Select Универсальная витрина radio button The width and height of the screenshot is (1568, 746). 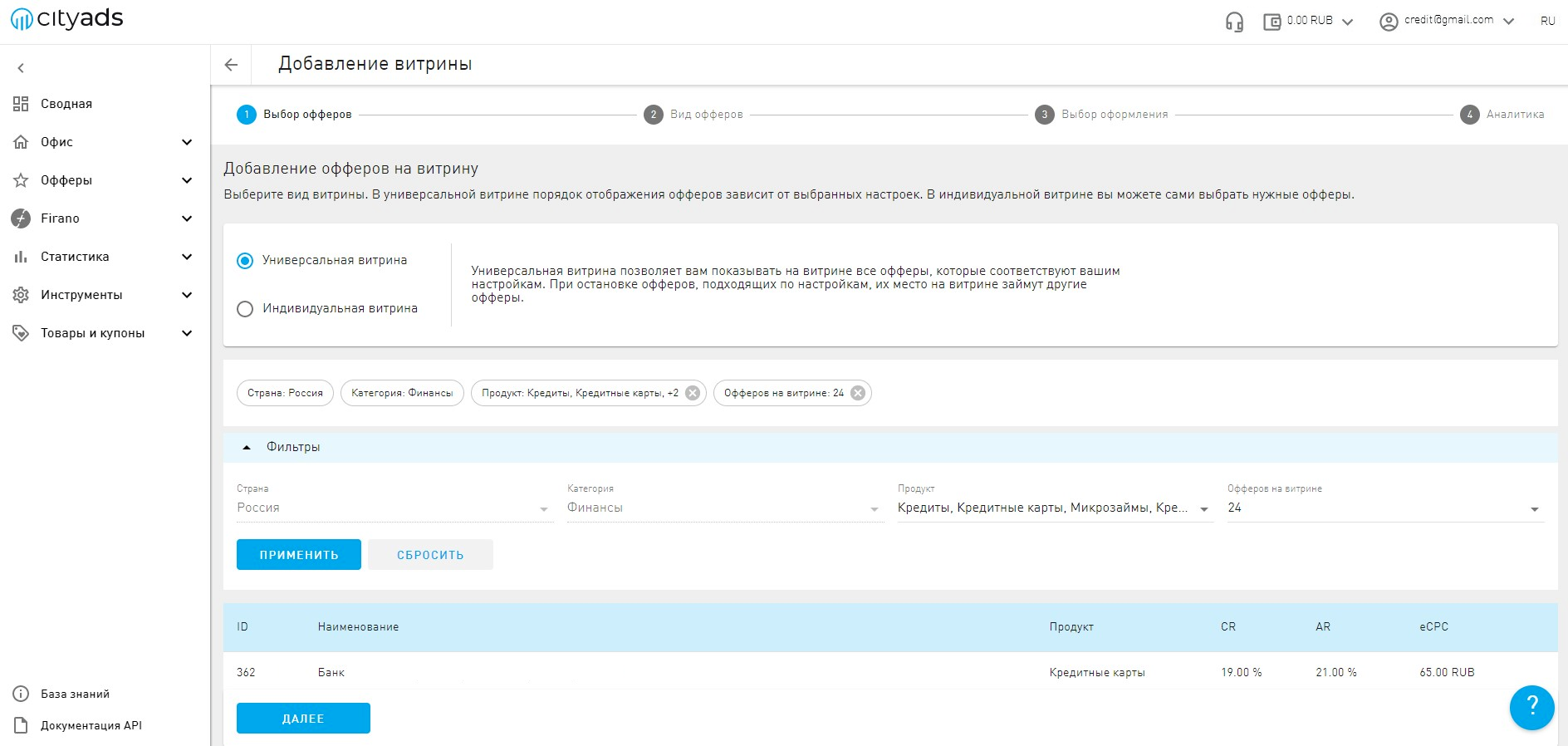[245, 261]
